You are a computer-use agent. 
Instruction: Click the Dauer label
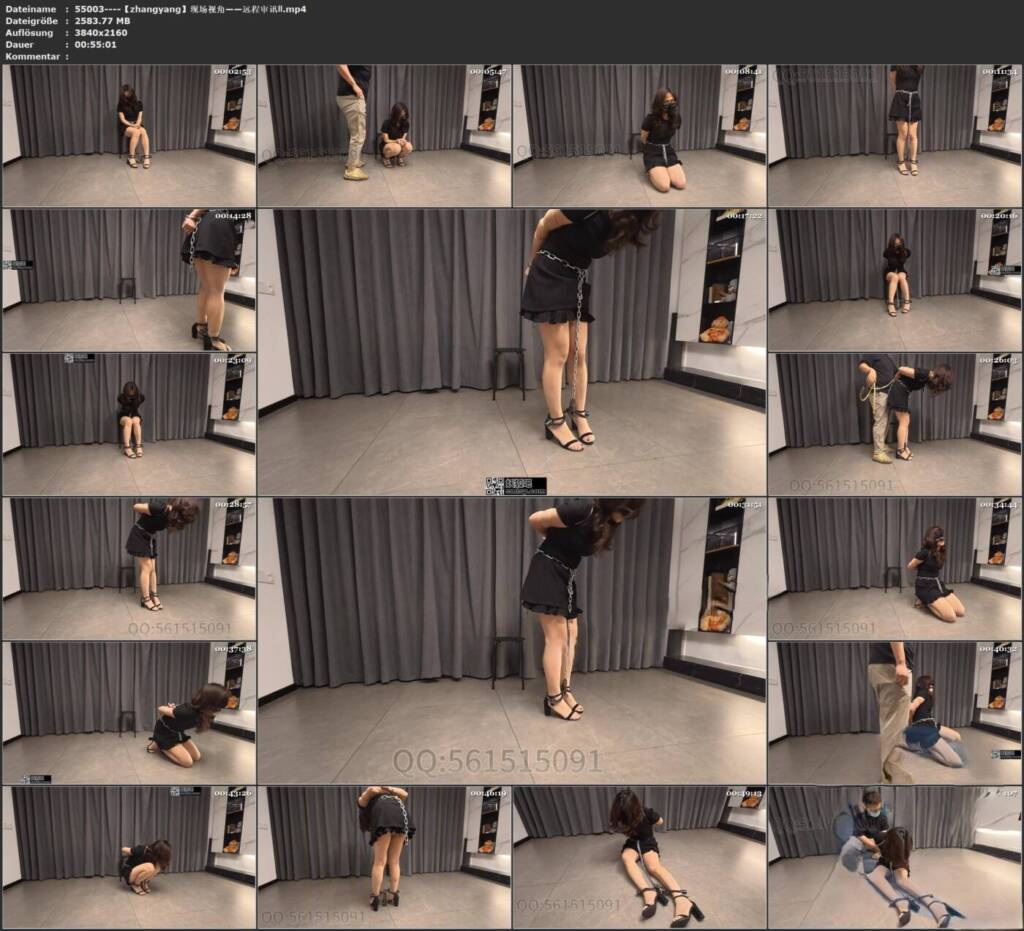tap(19, 44)
